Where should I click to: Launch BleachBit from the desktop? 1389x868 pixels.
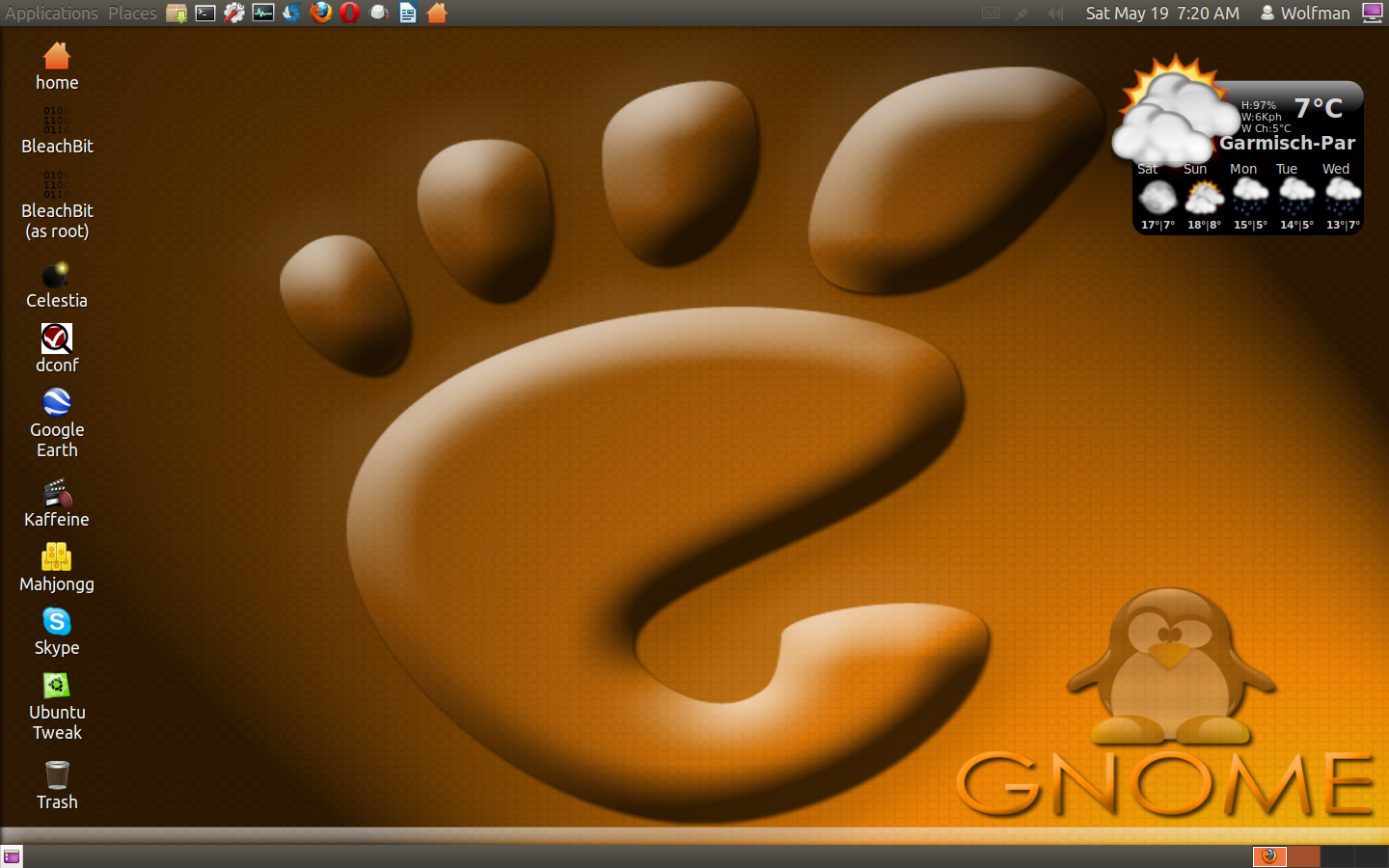[57, 130]
